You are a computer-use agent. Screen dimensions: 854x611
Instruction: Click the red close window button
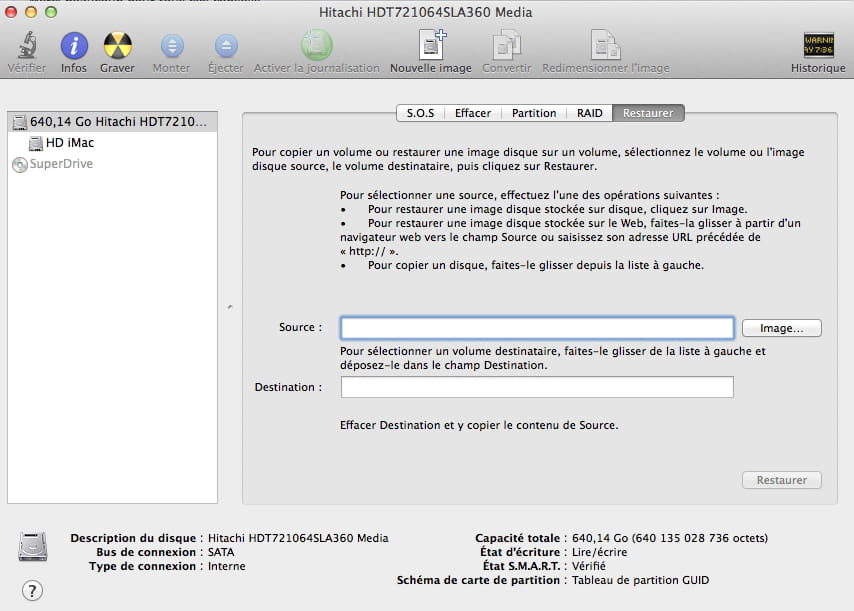11,12
